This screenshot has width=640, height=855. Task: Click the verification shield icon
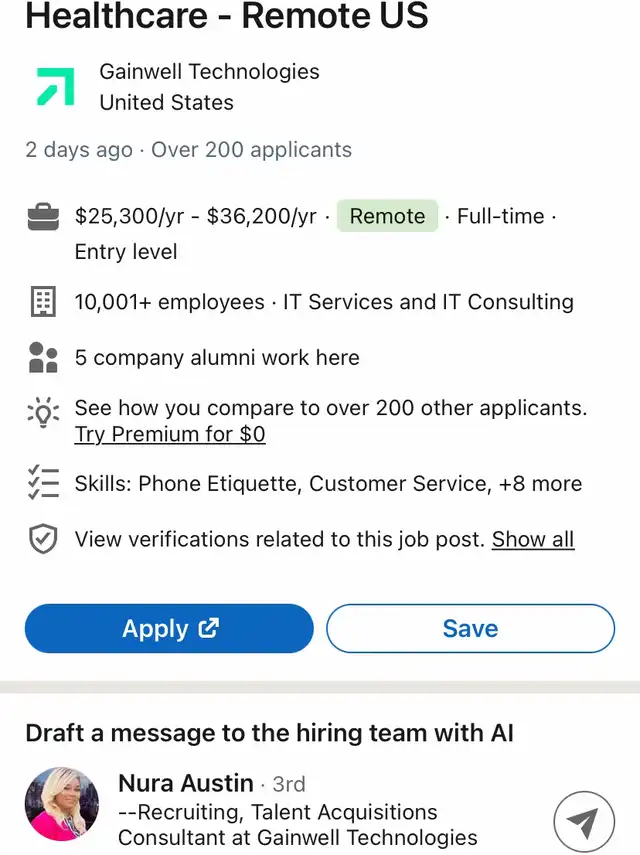43,540
